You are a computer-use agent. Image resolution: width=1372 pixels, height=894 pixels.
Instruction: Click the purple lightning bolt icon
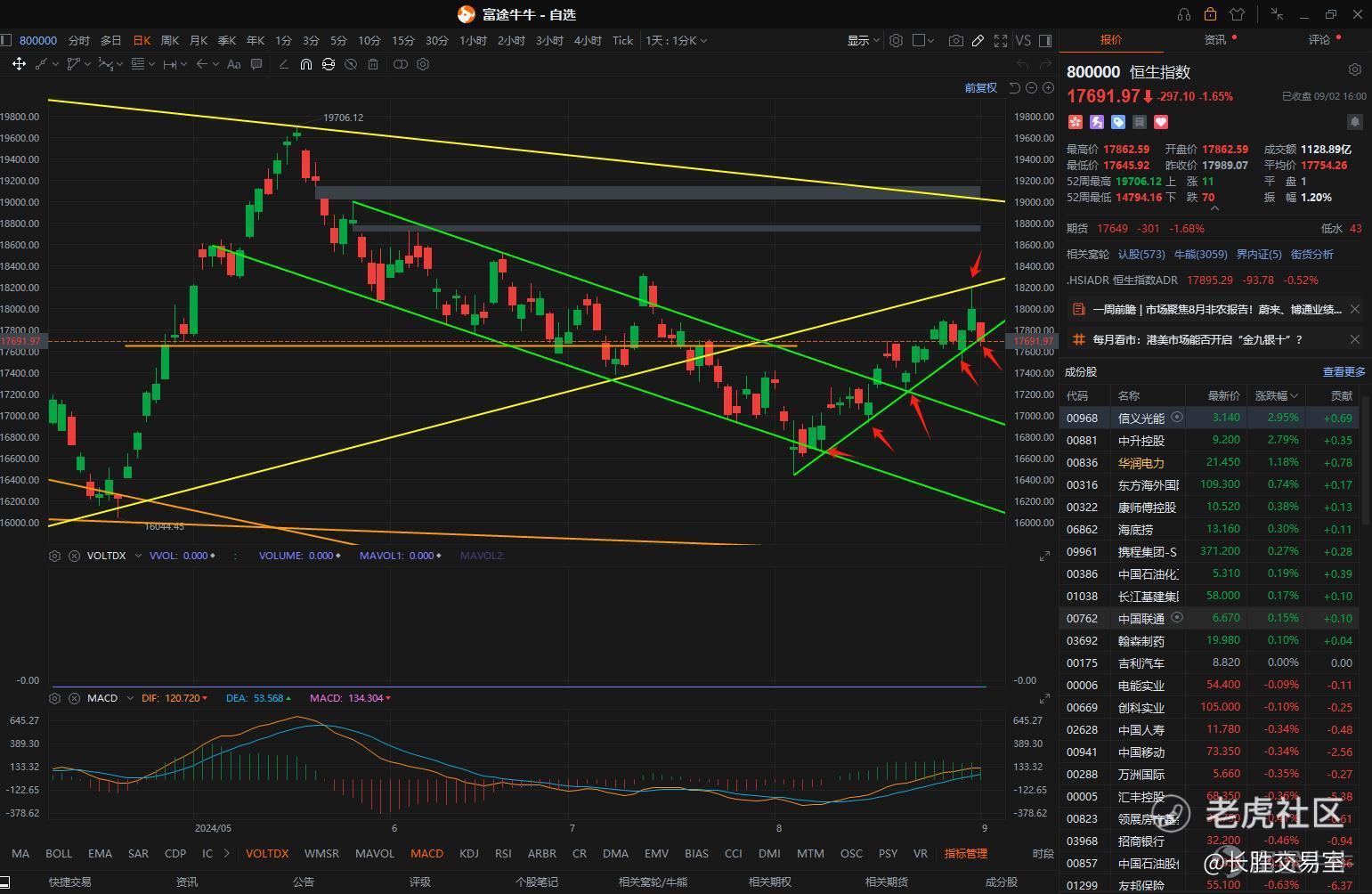click(x=1097, y=122)
